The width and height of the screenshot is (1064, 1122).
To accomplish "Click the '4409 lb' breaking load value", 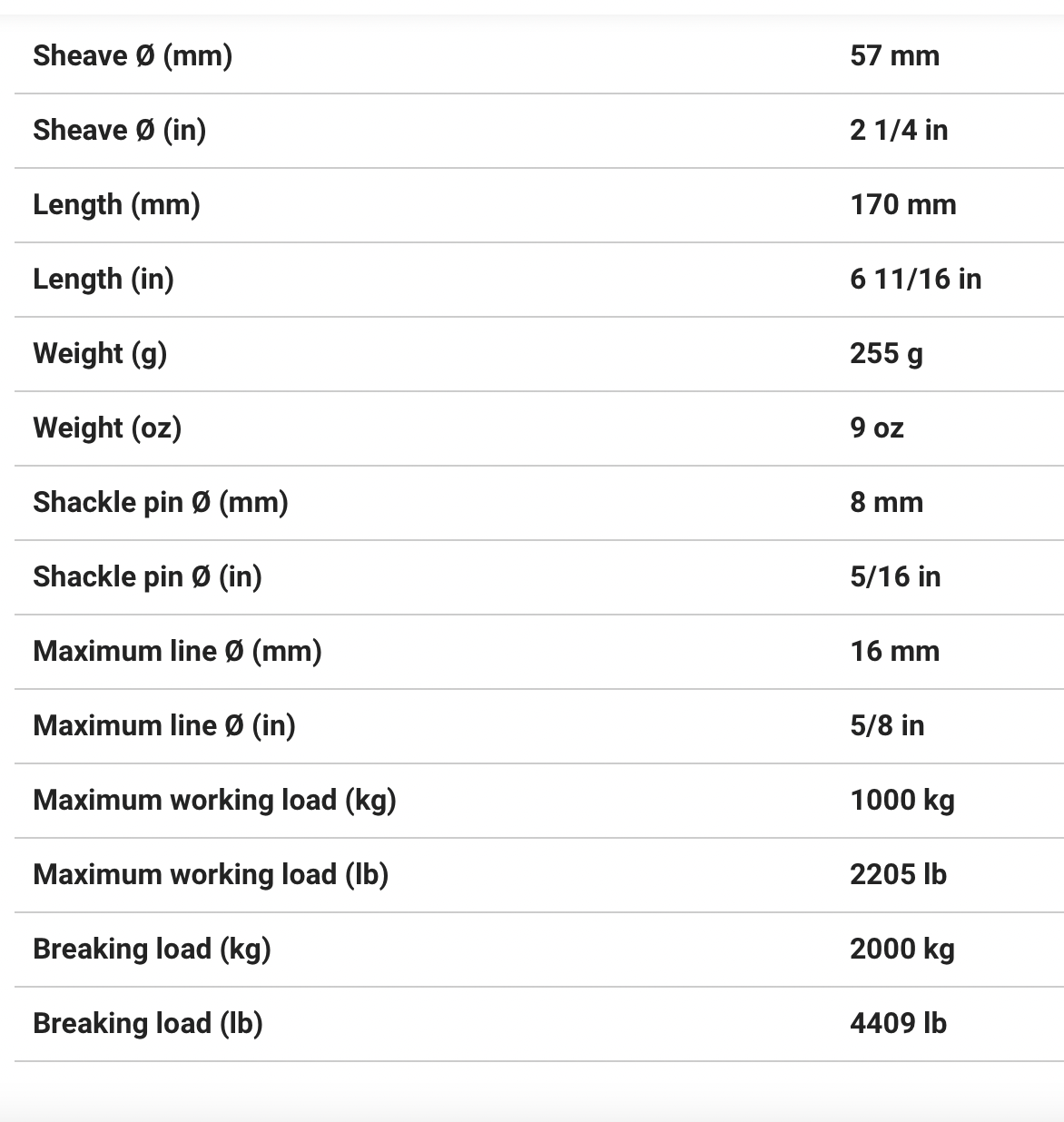I will pos(898,1024).
